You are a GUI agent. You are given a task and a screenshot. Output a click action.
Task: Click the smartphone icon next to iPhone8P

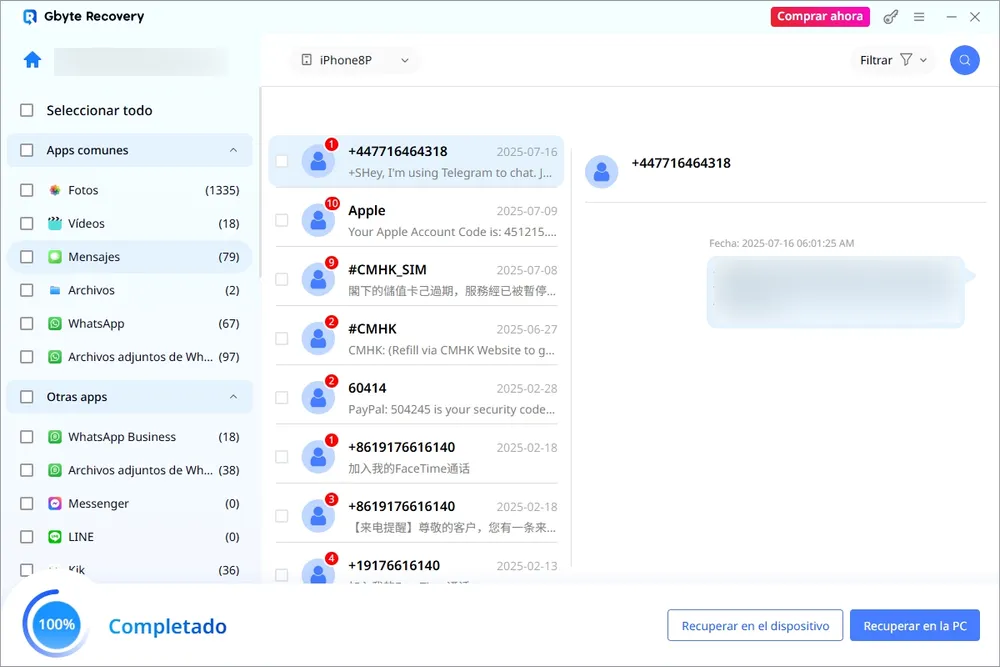point(305,60)
